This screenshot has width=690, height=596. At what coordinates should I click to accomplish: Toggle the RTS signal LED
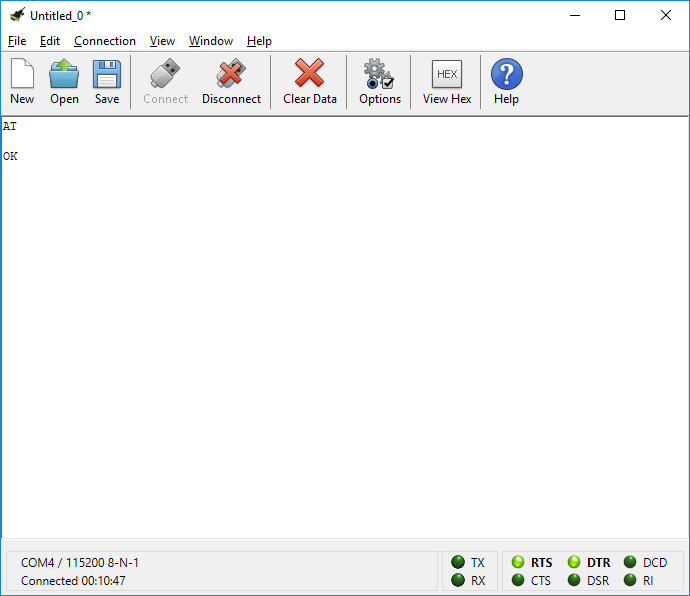[518, 562]
